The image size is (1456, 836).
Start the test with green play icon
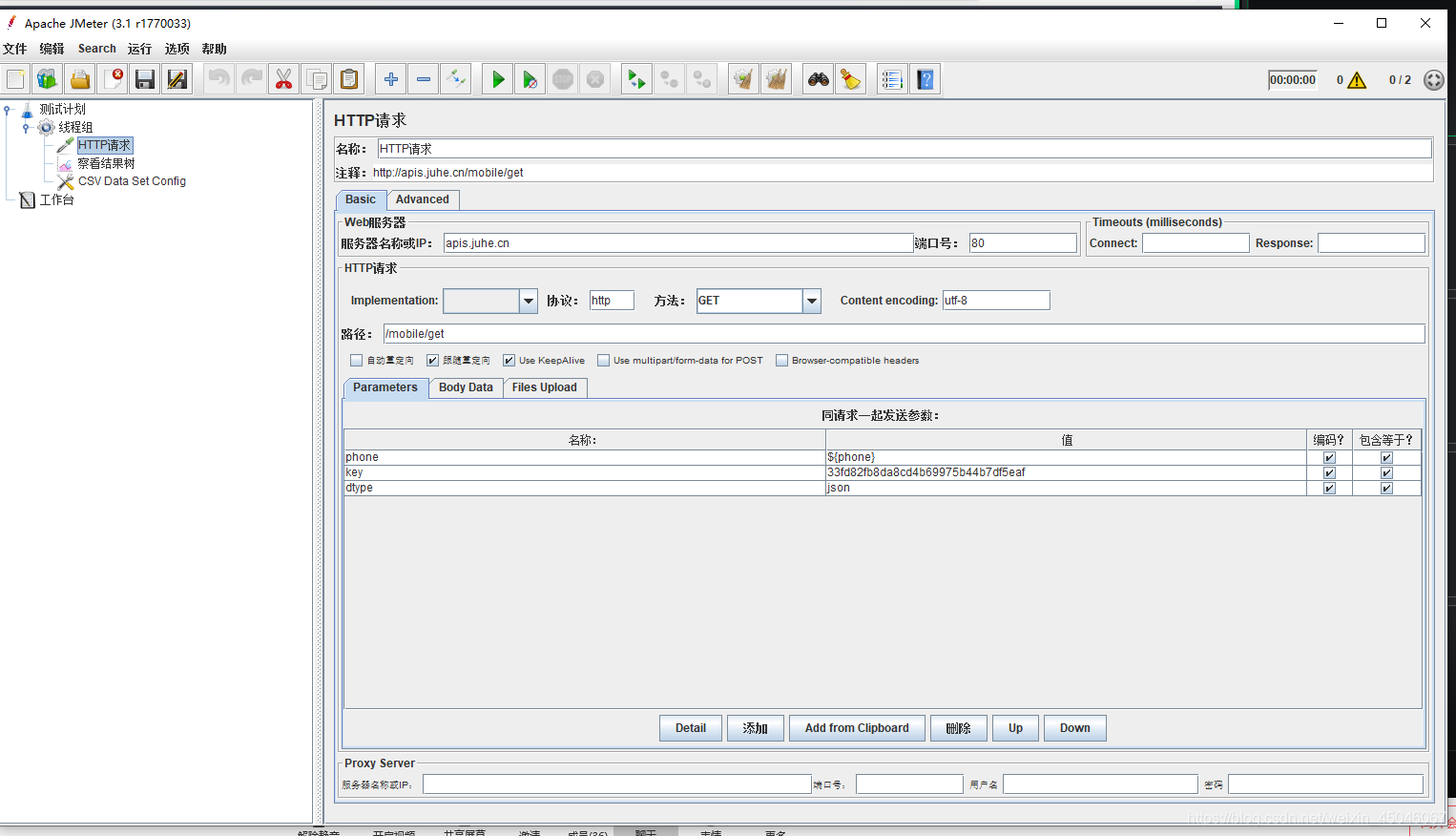coord(498,79)
